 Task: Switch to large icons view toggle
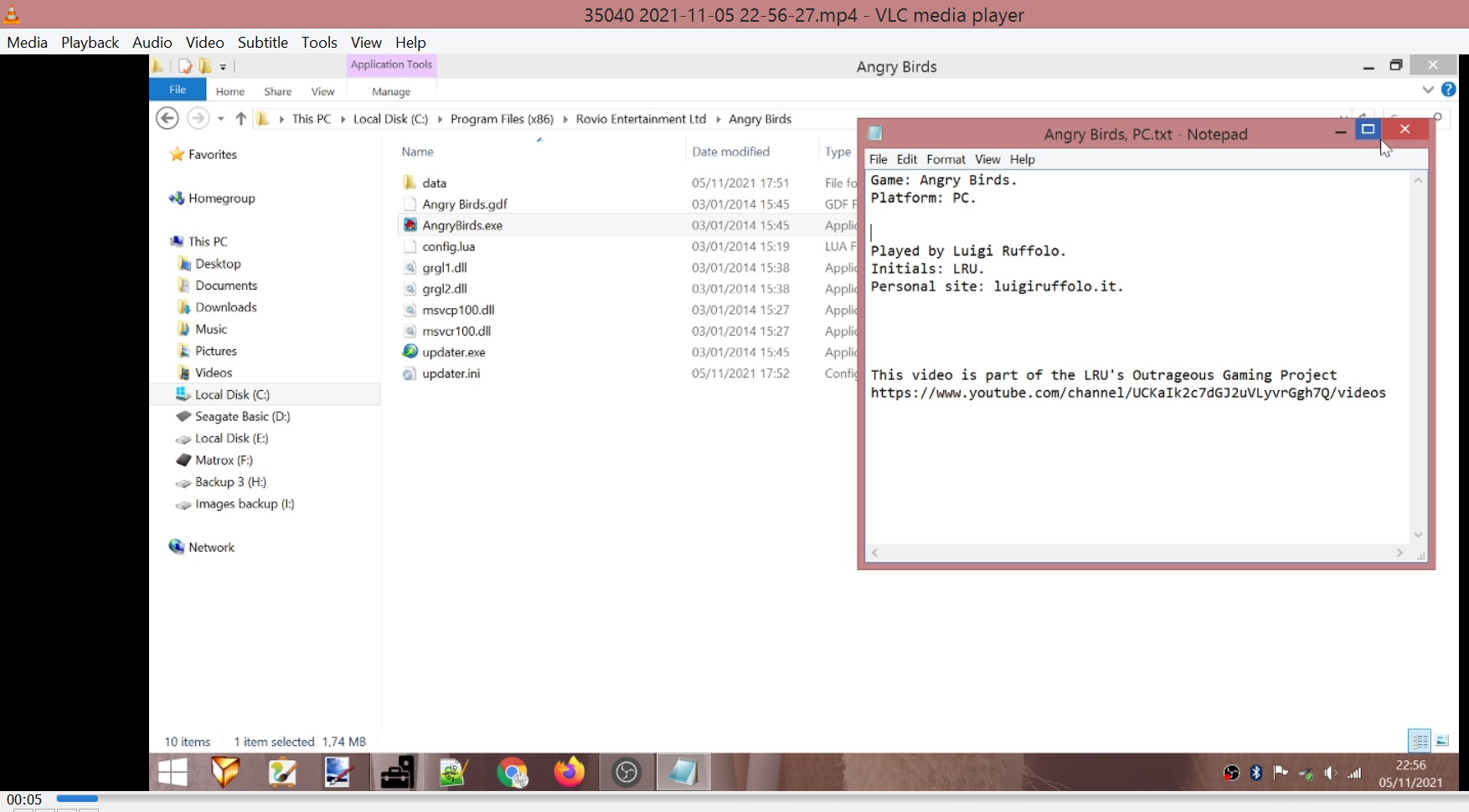(x=1442, y=741)
